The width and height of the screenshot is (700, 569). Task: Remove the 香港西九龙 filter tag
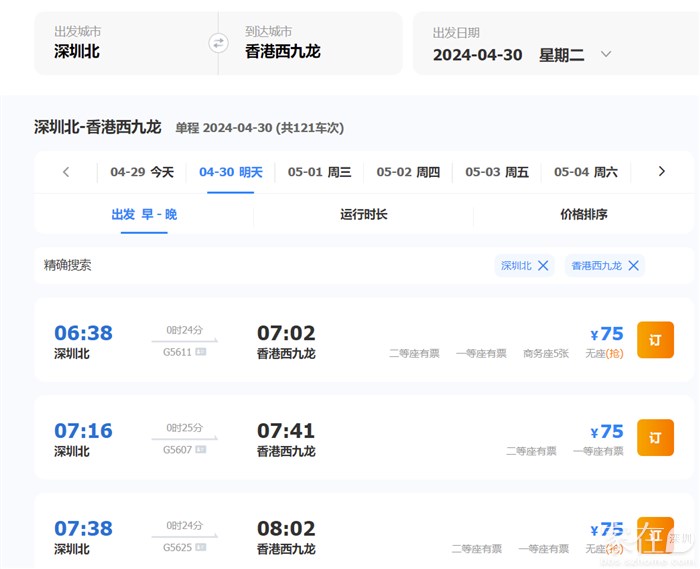[633, 265]
